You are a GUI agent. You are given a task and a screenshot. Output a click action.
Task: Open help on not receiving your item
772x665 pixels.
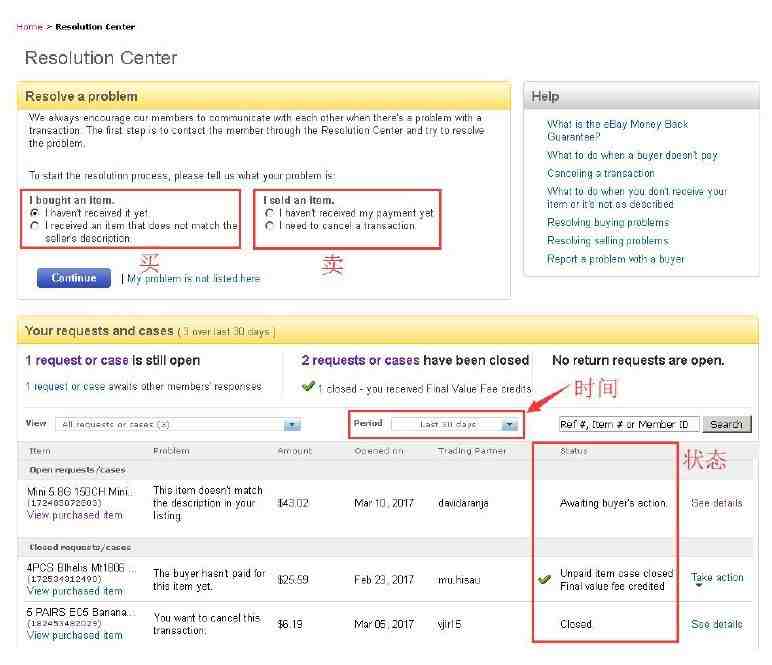(637, 197)
